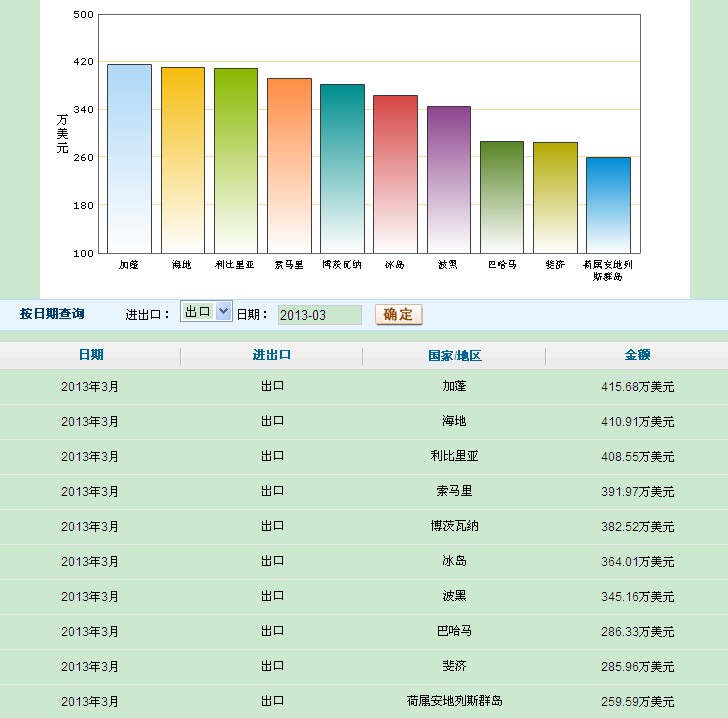Image resolution: width=728 pixels, height=718 pixels.
Task: Select the 国家/地区 column header
Action: tap(454, 355)
